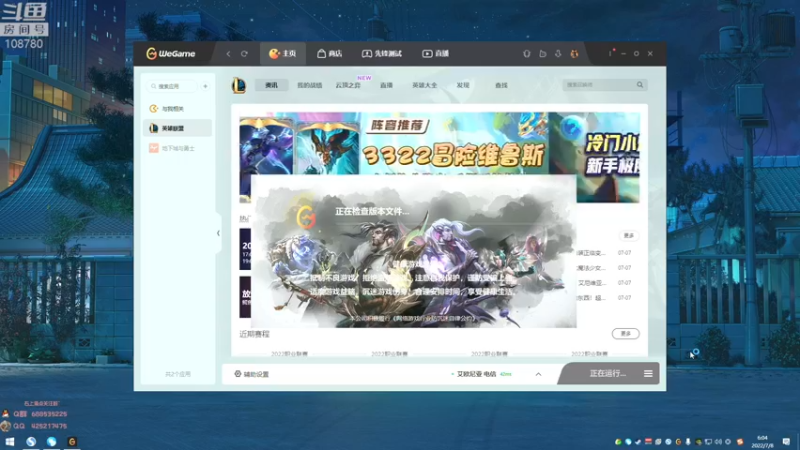Screen dimensions: 800x450
Task: Open the 英雄大全 sub-tab
Action: point(424,85)
